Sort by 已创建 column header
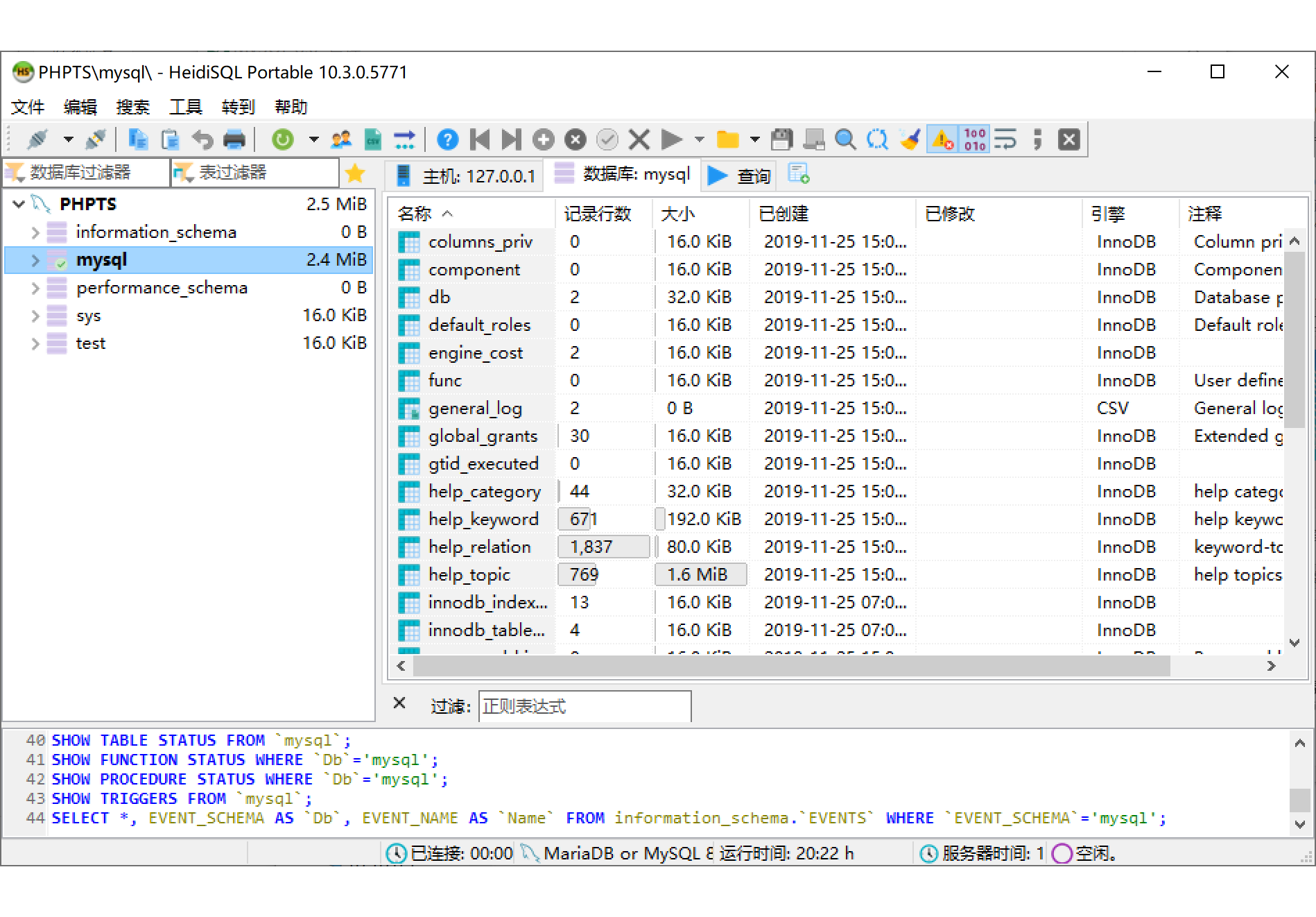 point(833,214)
